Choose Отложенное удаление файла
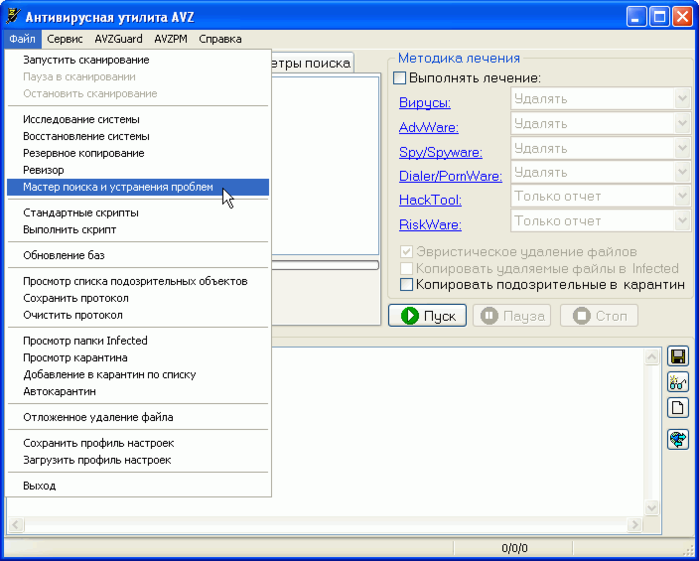The height and width of the screenshot is (561, 699). coord(138,417)
